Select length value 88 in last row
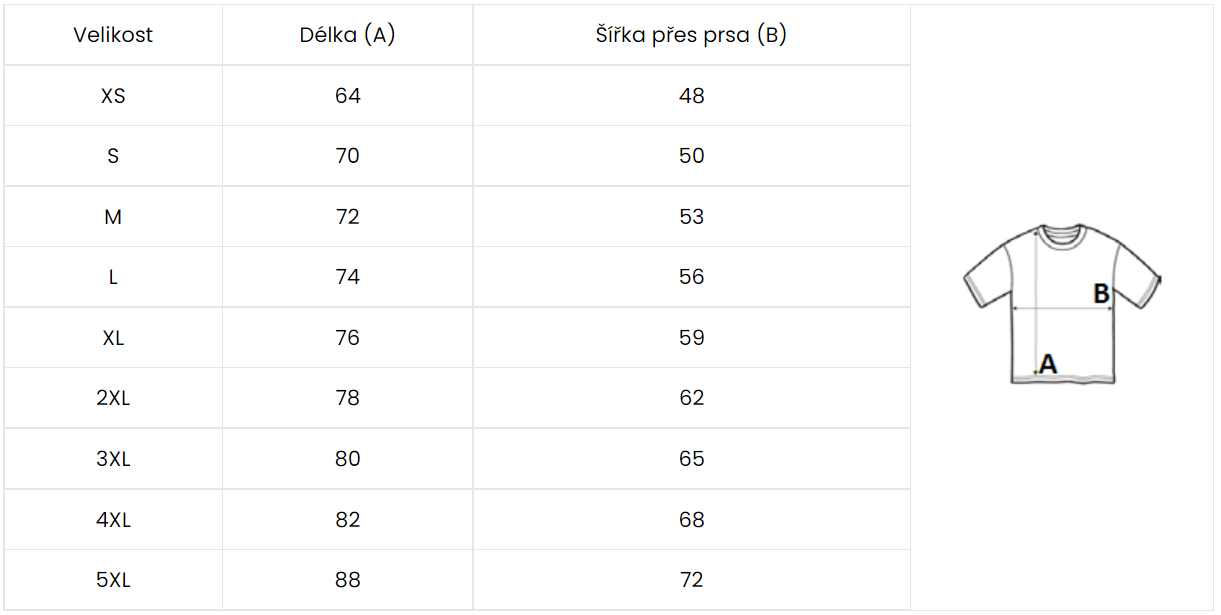Image resolution: width=1221 pixels, height=615 pixels. (347, 580)
